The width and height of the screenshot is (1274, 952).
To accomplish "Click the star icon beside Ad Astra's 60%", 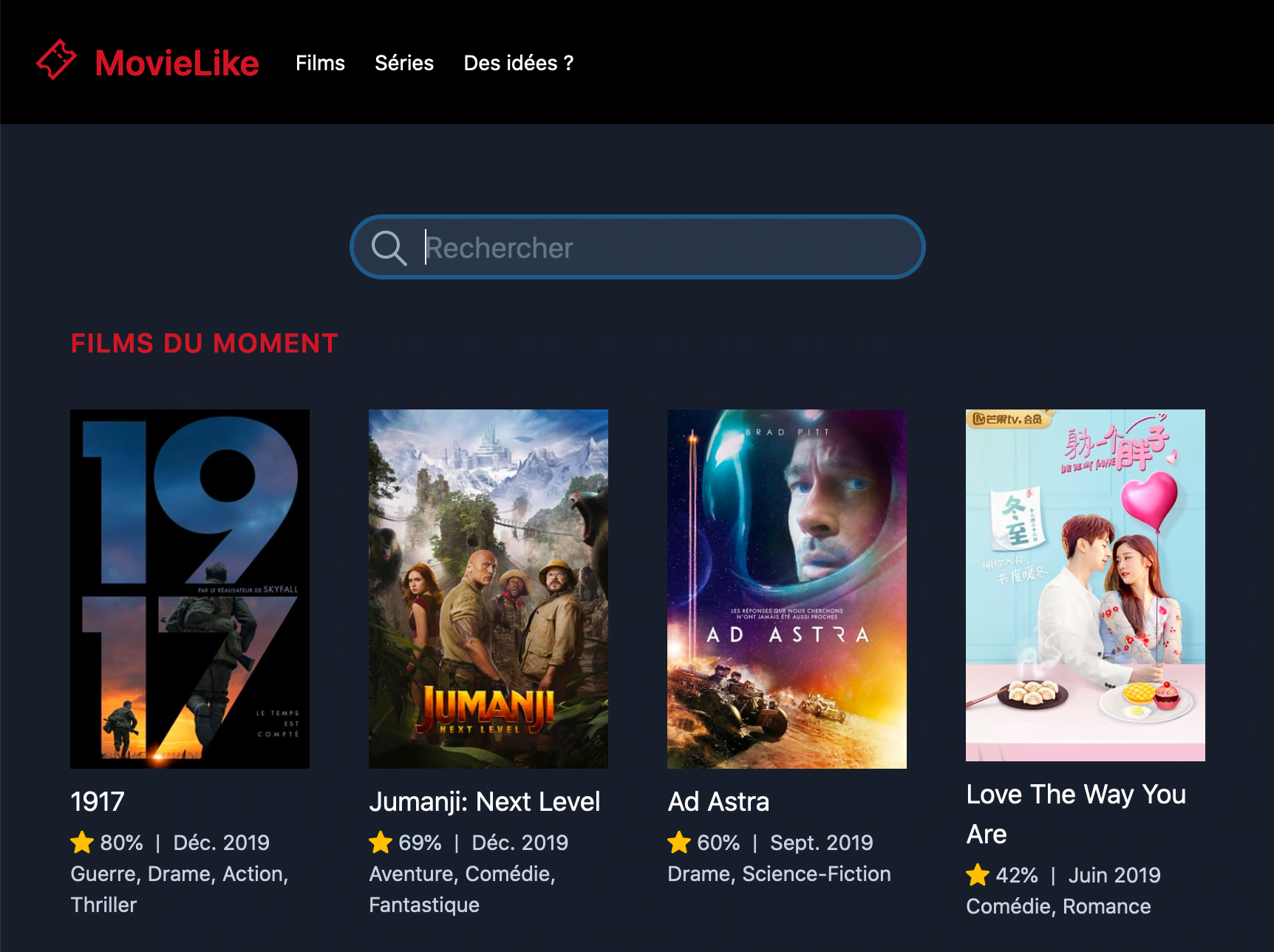I will pyautogui.click(x=679, y=842).
